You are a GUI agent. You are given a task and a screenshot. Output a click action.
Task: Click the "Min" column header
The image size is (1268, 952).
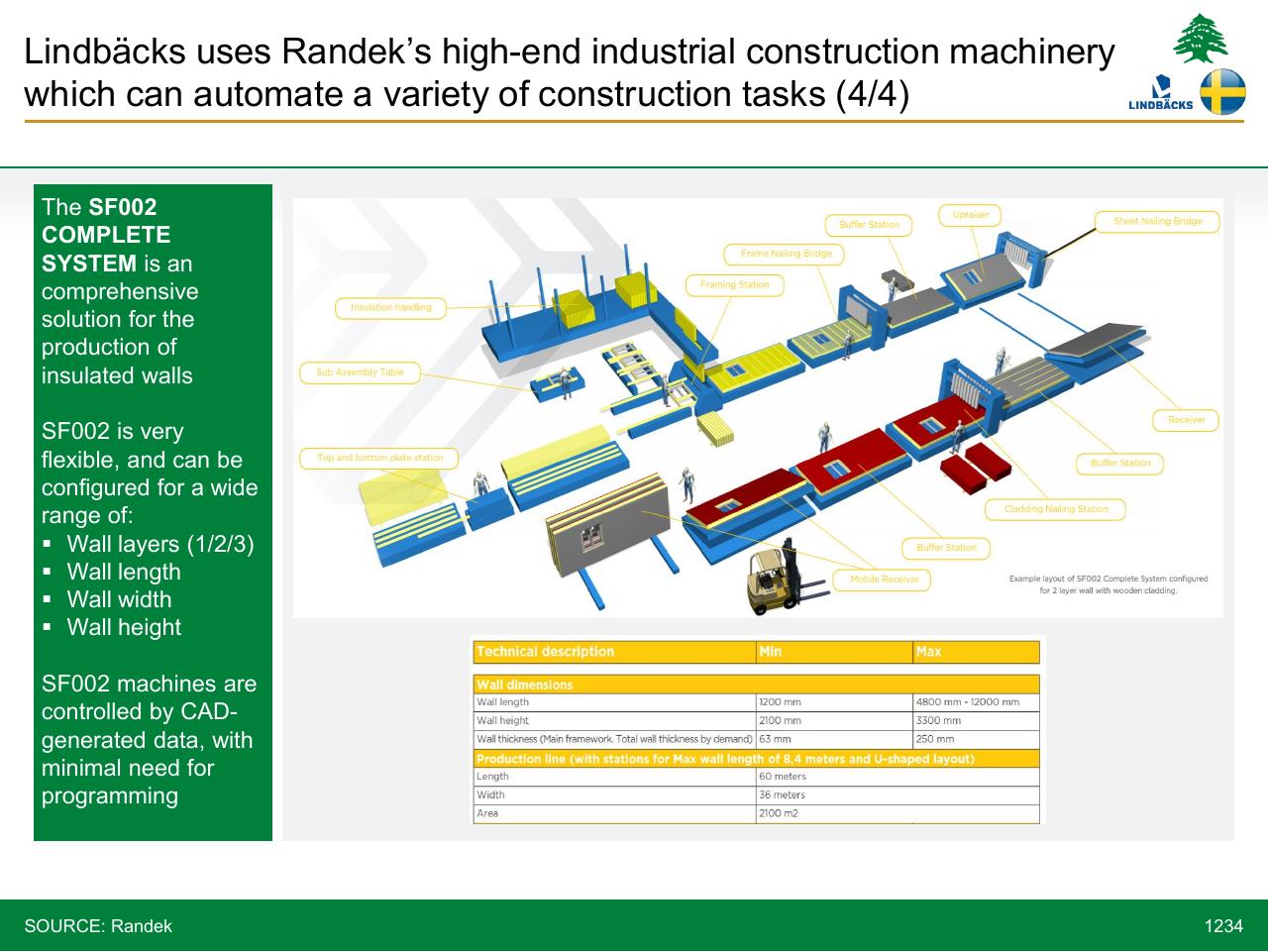click(834, 652)
